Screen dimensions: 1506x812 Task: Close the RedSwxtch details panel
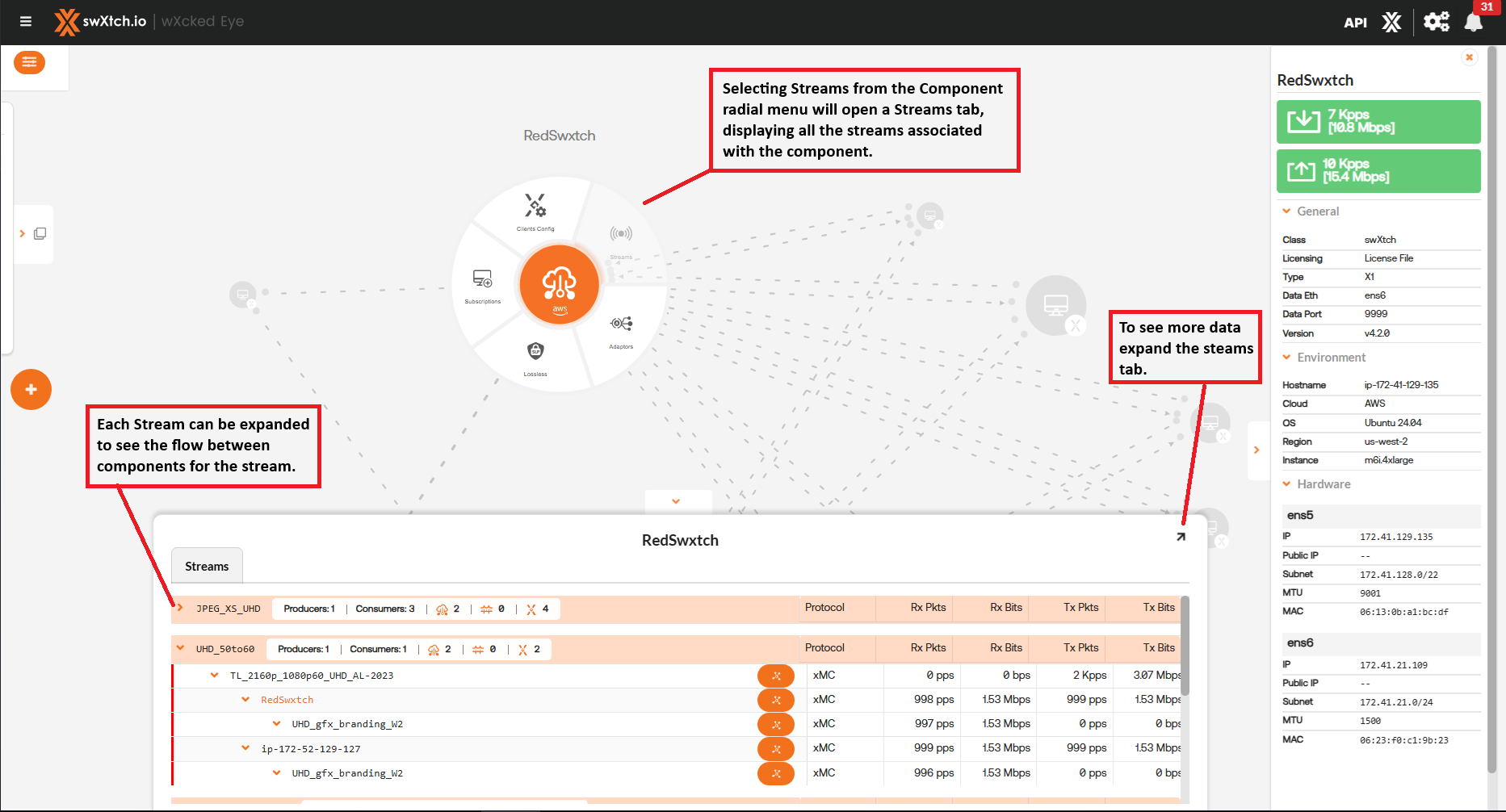coord(1469,57)
